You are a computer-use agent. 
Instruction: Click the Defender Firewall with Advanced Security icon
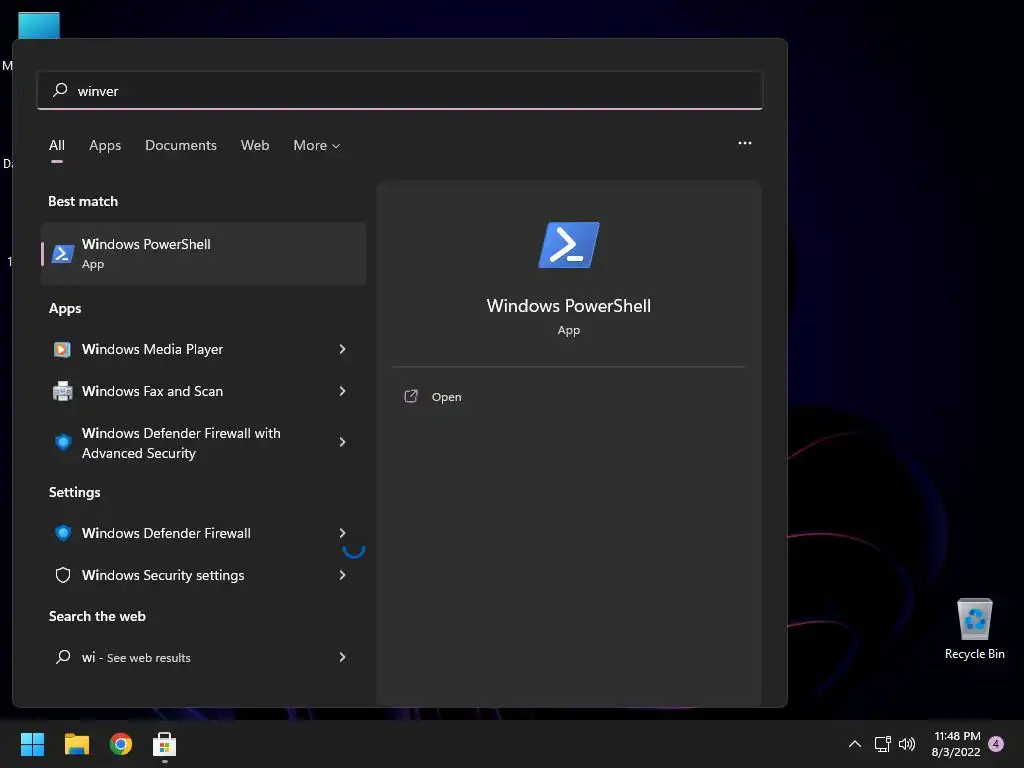click(63, 443)
